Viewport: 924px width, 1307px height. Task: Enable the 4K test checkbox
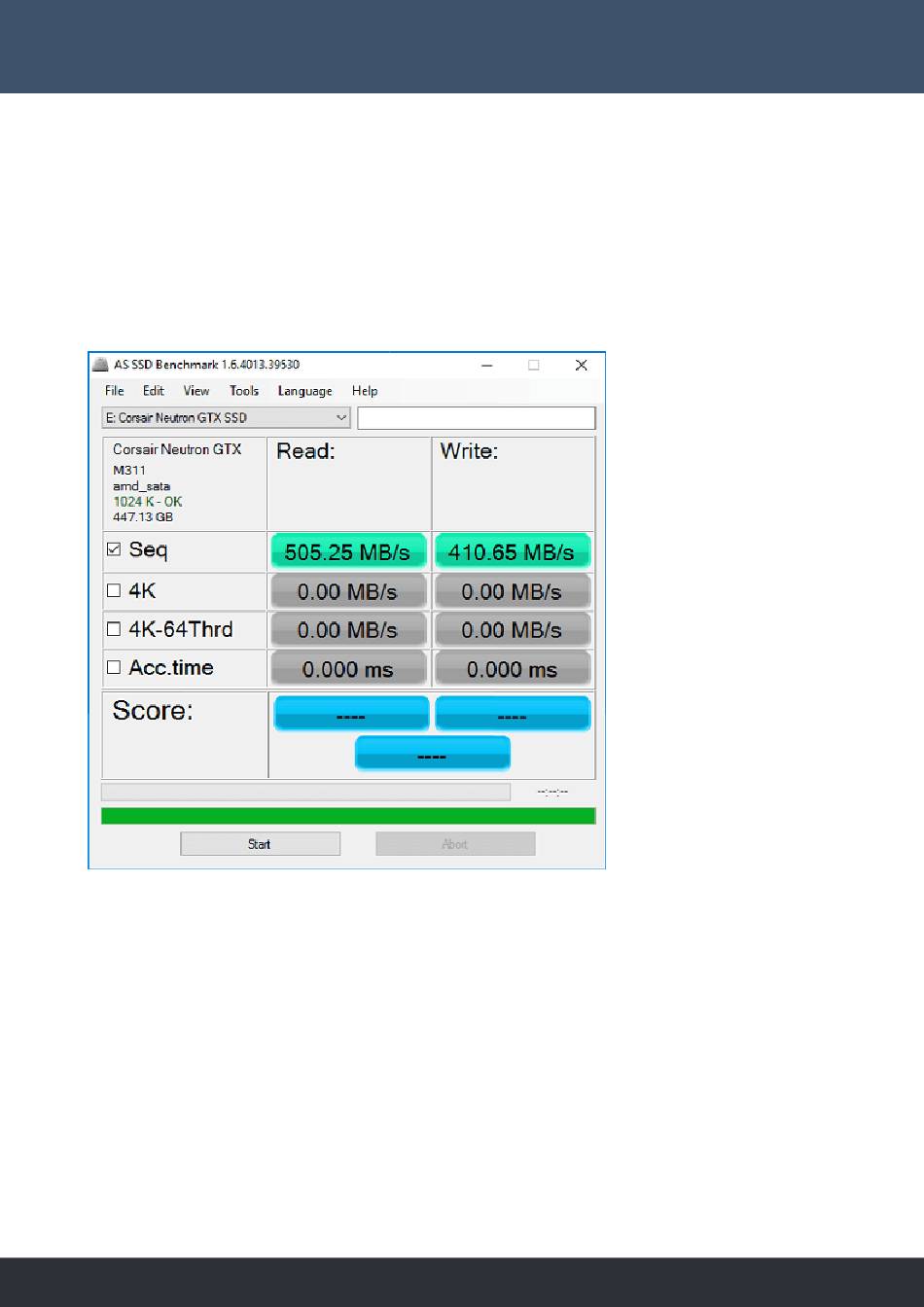click(x=114, y=590)
